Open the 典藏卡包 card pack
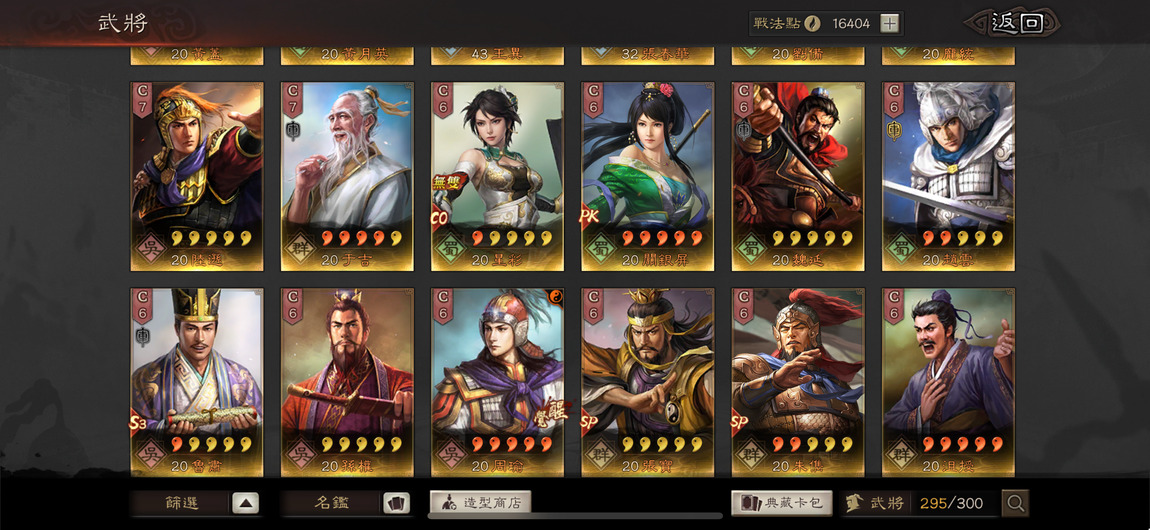 (782, 503)
